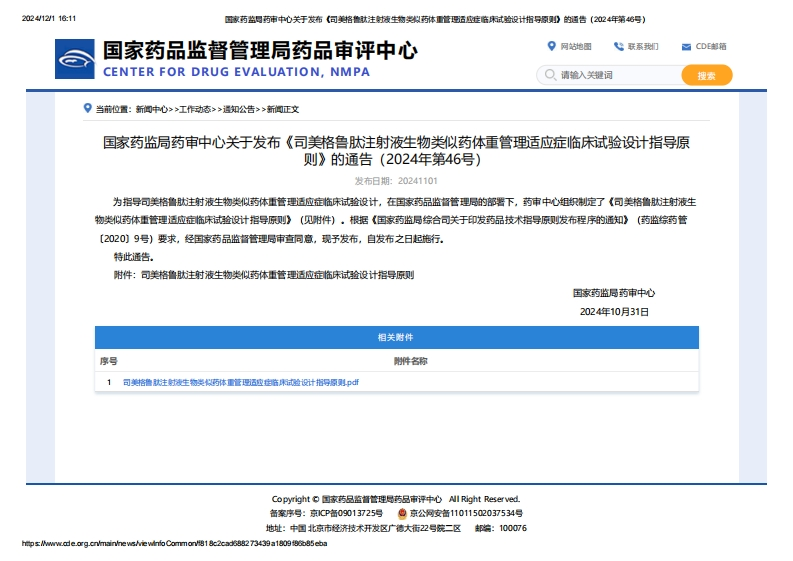Viewport: 793px width, 561px height.
Task: Click the 国家药品监督管理局药品审评中心 site title
Action: [x=260, y=51]
